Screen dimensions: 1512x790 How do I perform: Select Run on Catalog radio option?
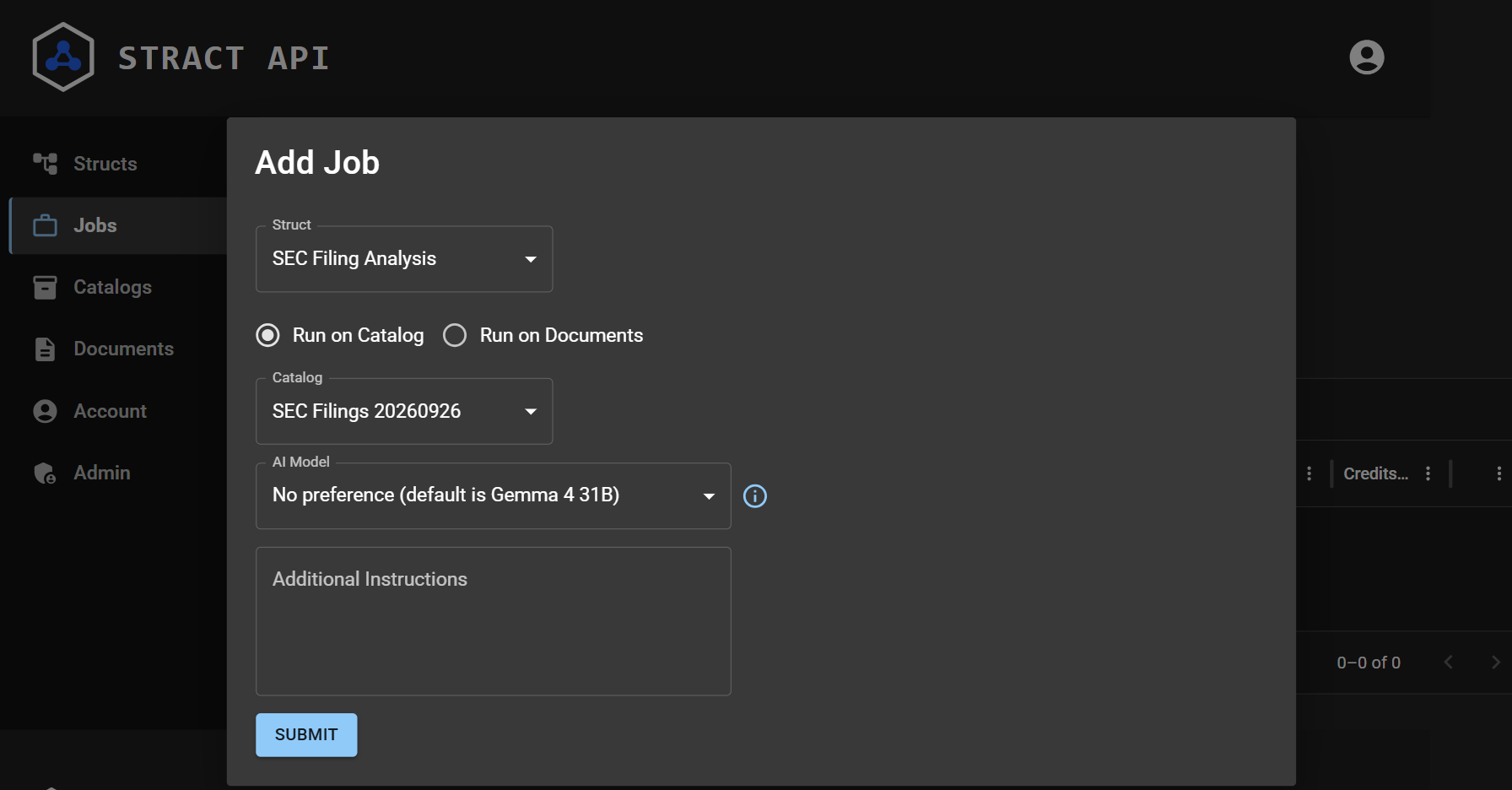point(267,335)
